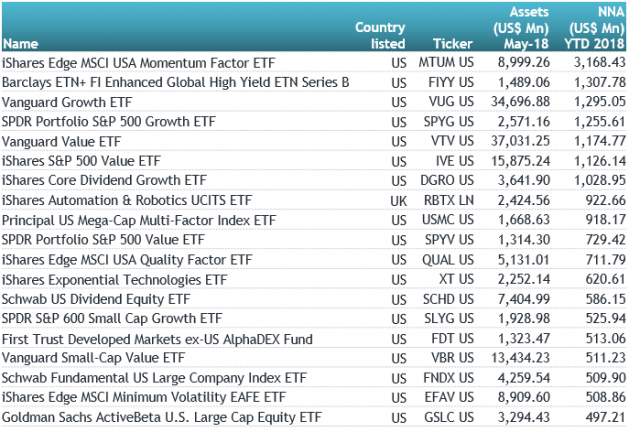
Task: Click the Name column header
Action: click(20, 44)
